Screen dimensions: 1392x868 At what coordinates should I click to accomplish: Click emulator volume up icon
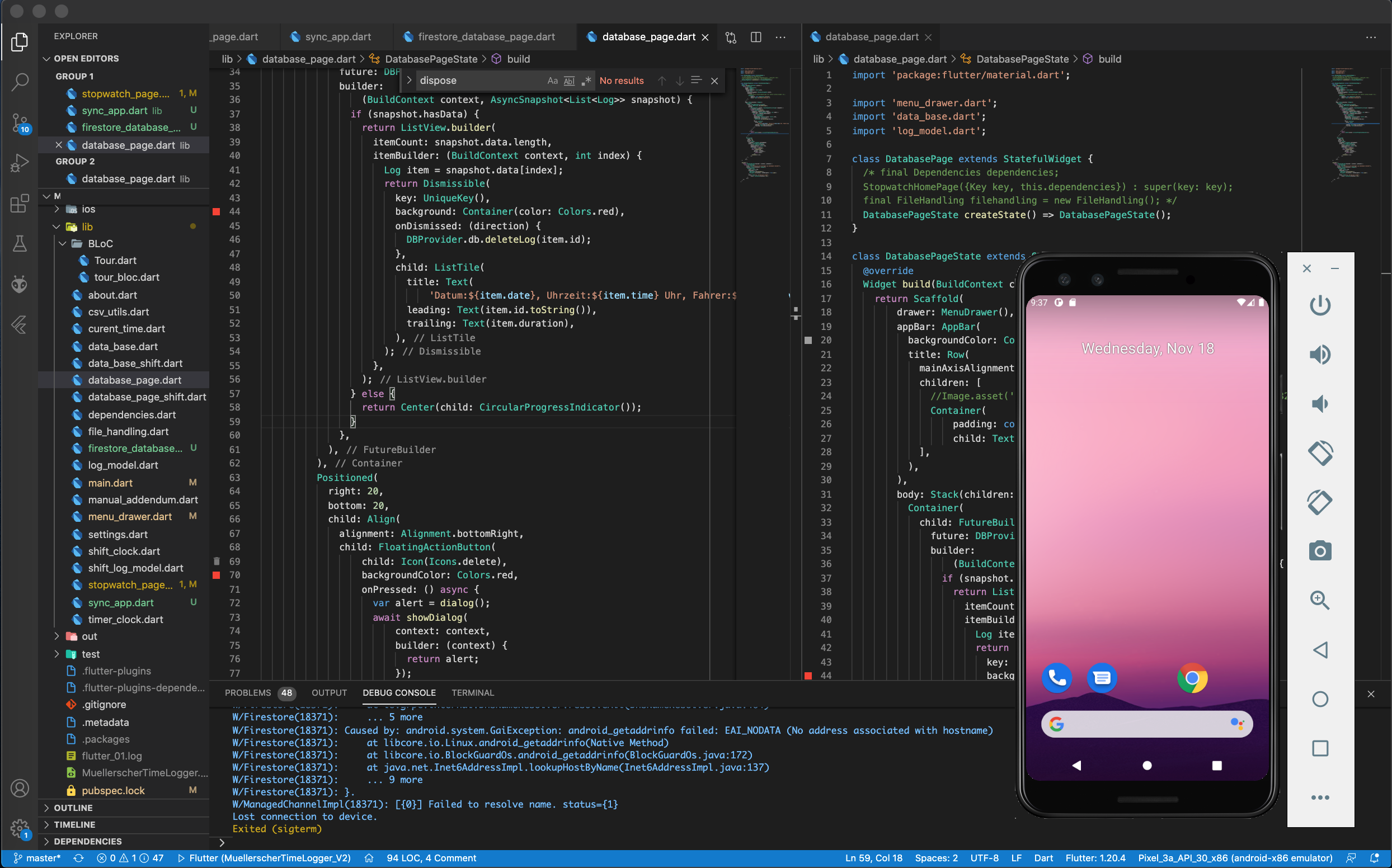tap(1320, 355)
